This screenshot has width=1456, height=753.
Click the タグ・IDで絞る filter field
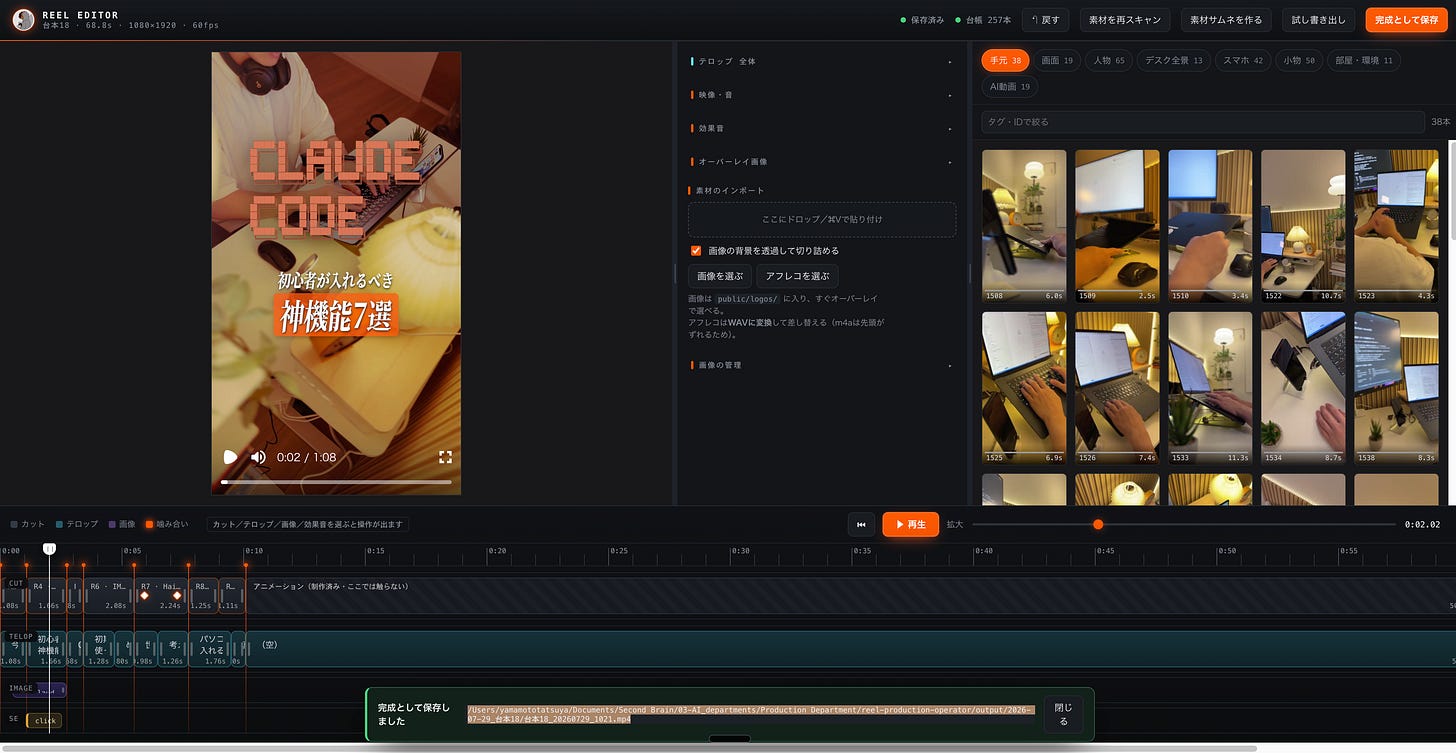click(1203, 121)
